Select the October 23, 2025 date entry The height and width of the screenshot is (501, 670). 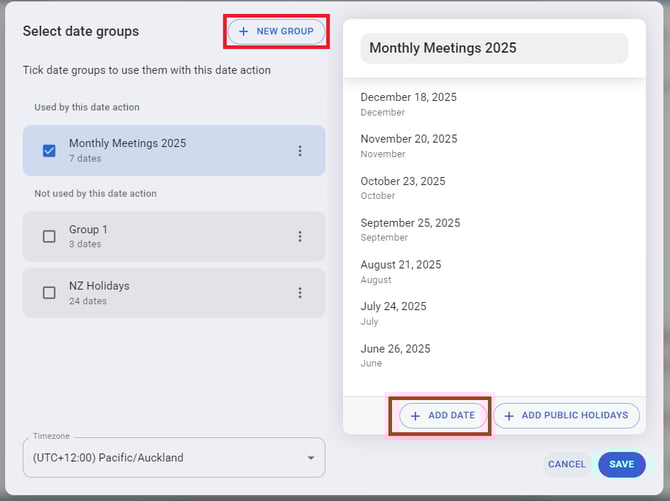[x=403, y=188]
